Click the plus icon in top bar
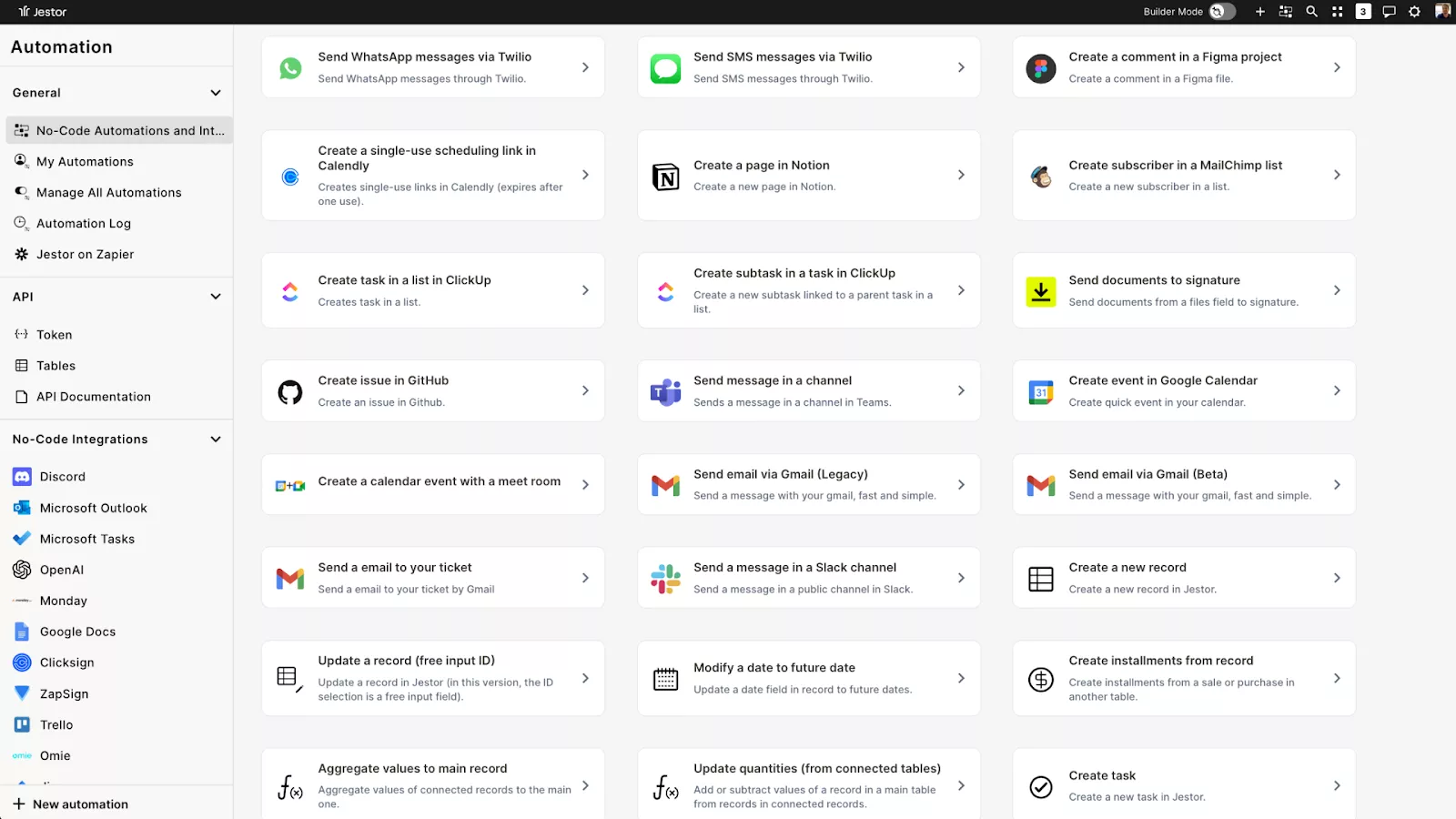This screenshot has width=1456, height=819. (1260, 12)
